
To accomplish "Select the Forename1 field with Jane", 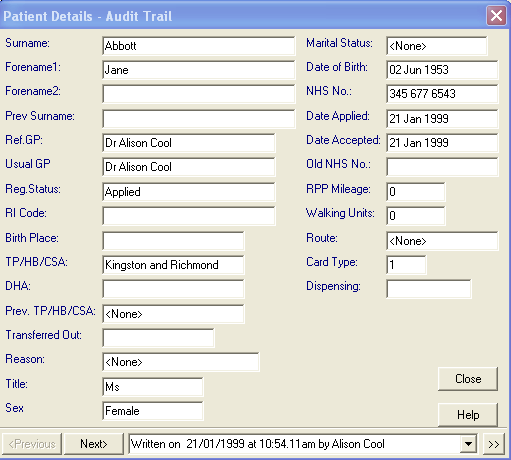I will click(x=199, y=70).
